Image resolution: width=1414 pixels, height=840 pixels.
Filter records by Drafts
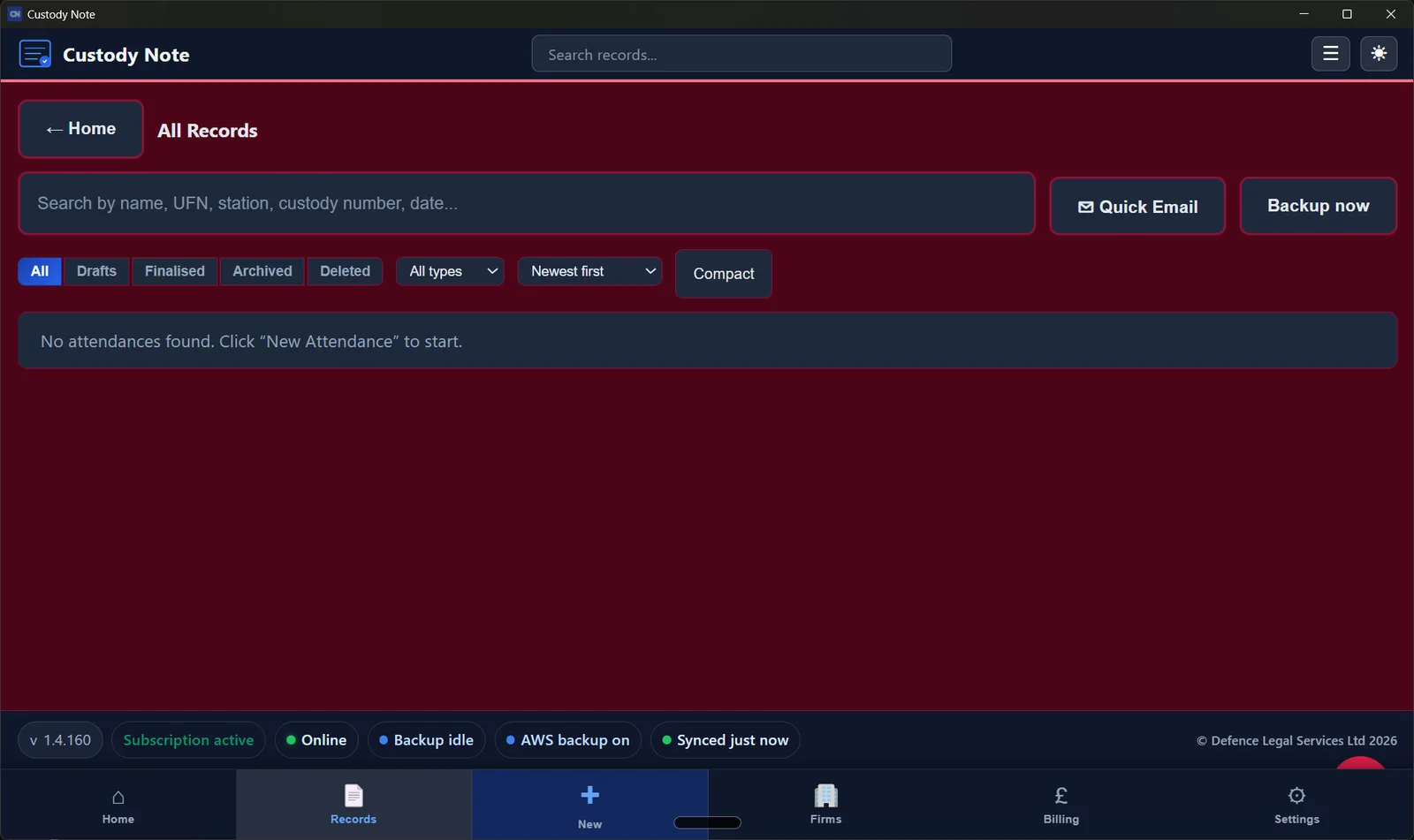(x=96, y=271)
